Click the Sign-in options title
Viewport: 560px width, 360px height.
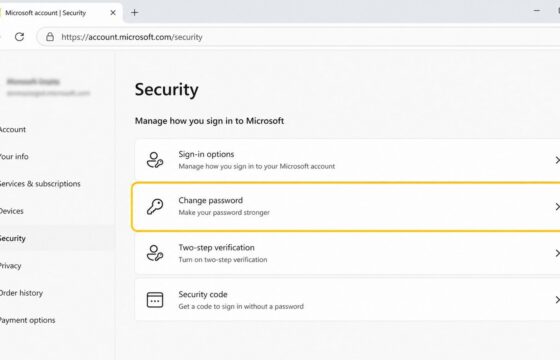[x=206, y=154]
